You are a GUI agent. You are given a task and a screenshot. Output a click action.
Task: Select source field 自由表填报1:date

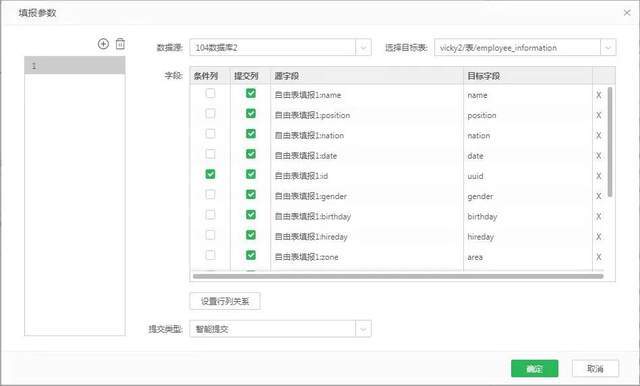click(306, 156)
